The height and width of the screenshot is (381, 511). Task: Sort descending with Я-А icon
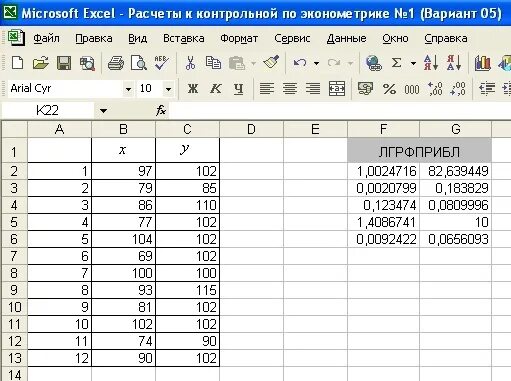point(454,63)
